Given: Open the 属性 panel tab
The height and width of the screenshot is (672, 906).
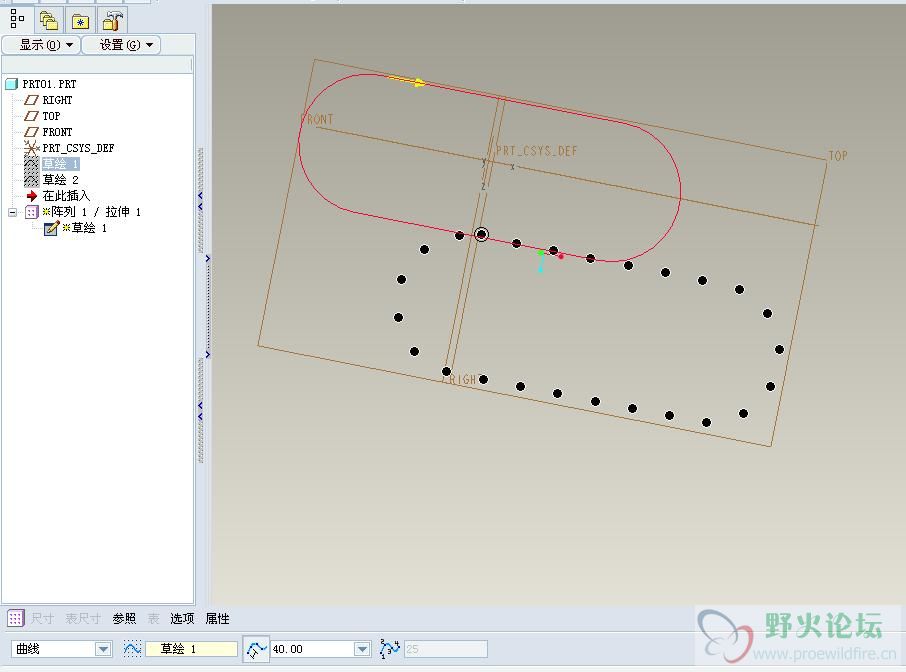Looking at the screenshot, I should (217, 619).
